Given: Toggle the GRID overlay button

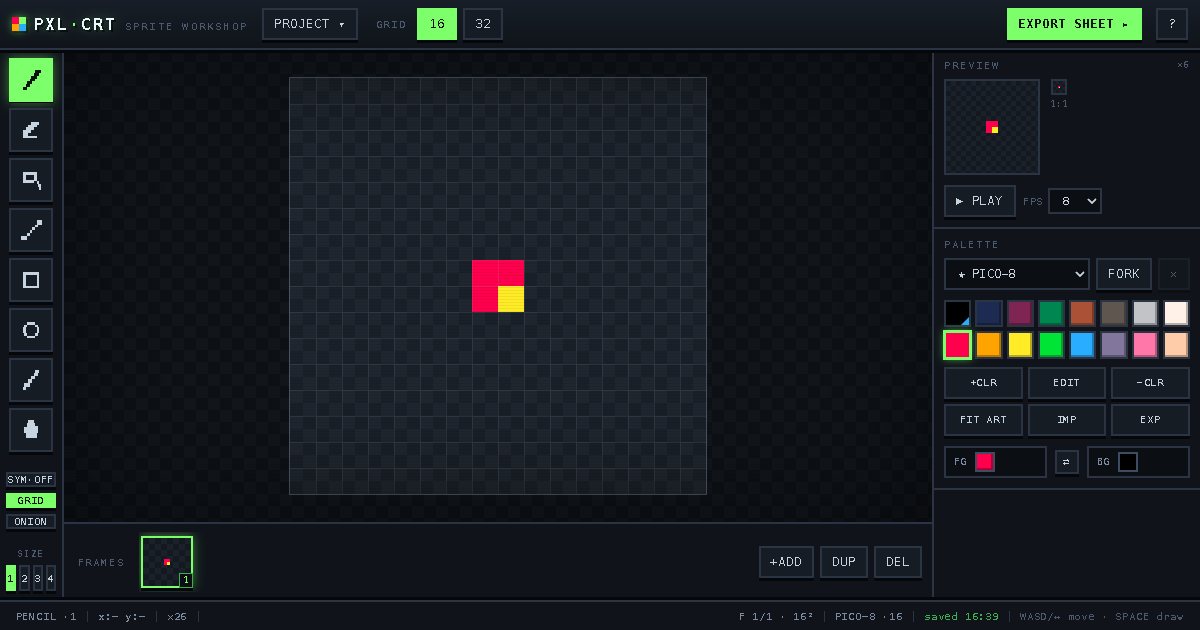Looking at the screenshot, I should click(x=31, y=501).
